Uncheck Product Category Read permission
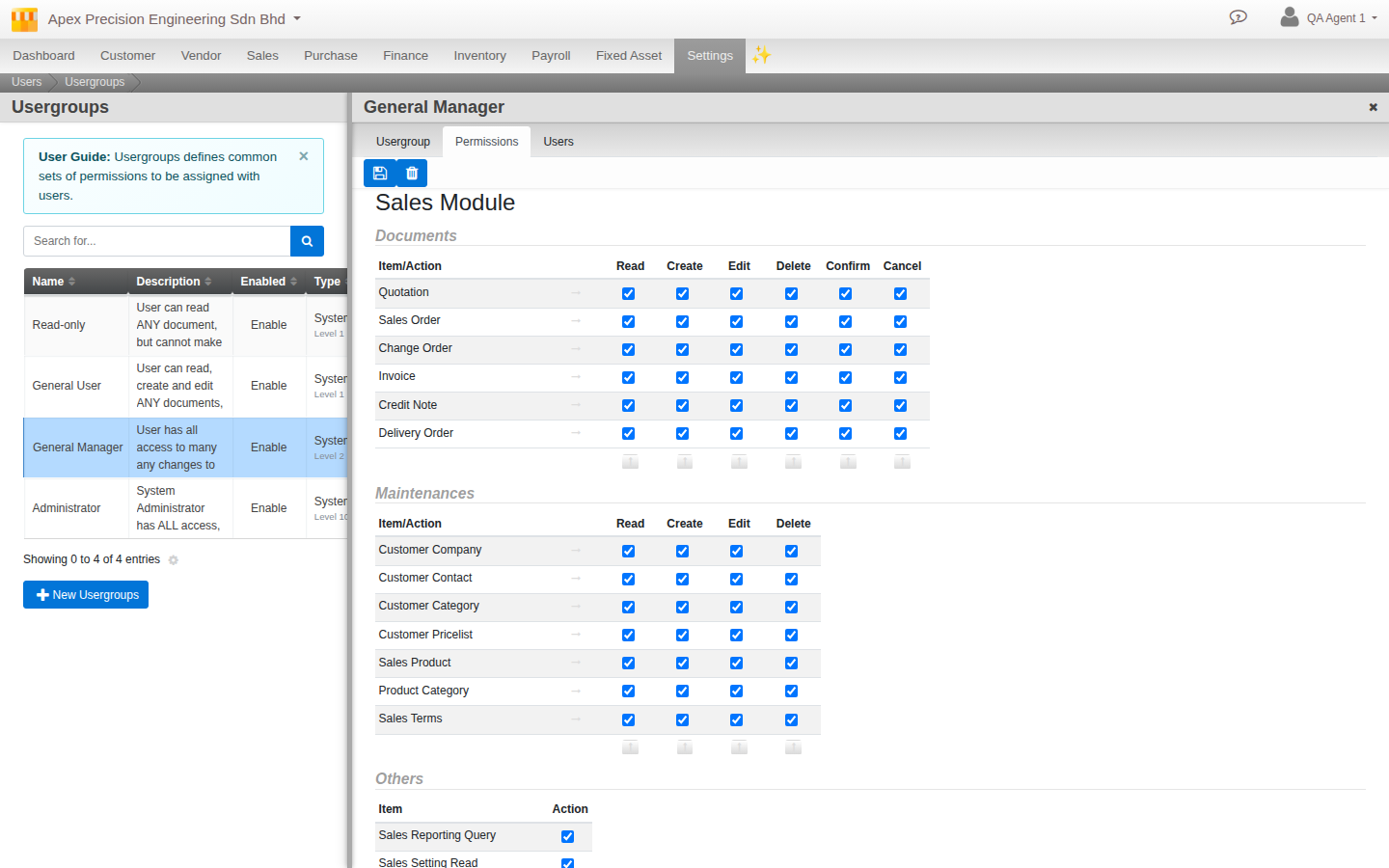 [x=628, y=691]
